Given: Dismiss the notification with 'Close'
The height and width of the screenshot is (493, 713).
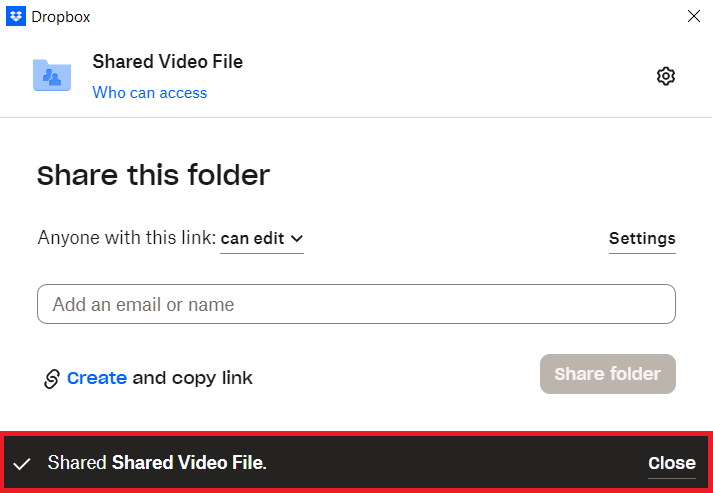Looking at the screenshot, I should 671,463.
